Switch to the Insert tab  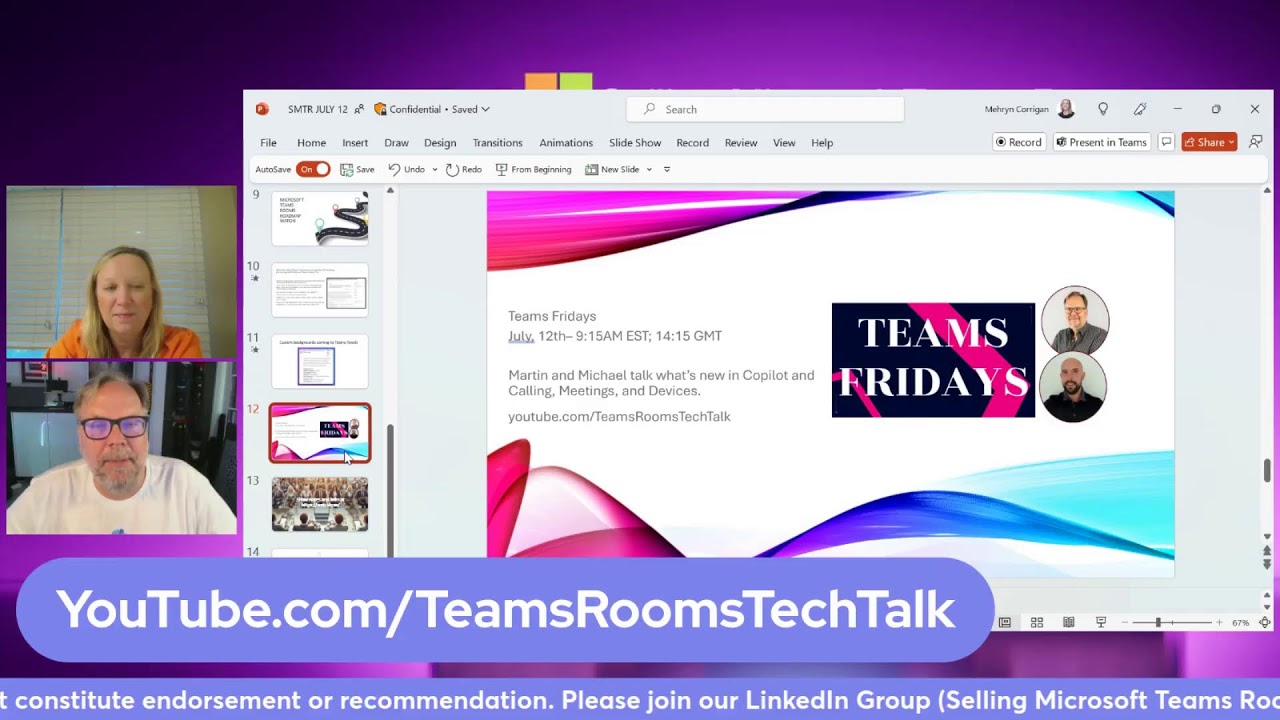coord(355,143)
